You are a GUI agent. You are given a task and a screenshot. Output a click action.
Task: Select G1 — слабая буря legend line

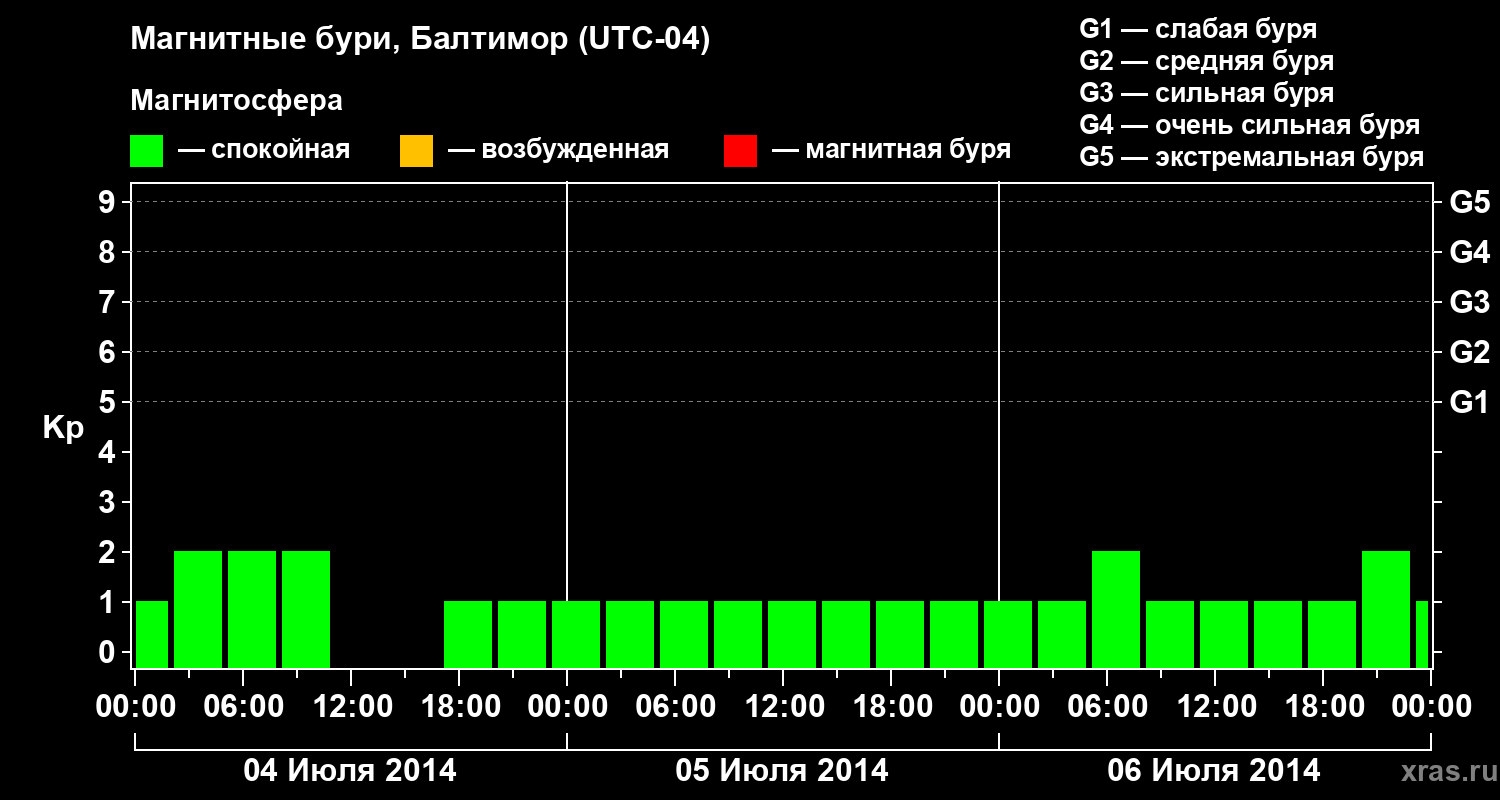(x=1198, y=29)
